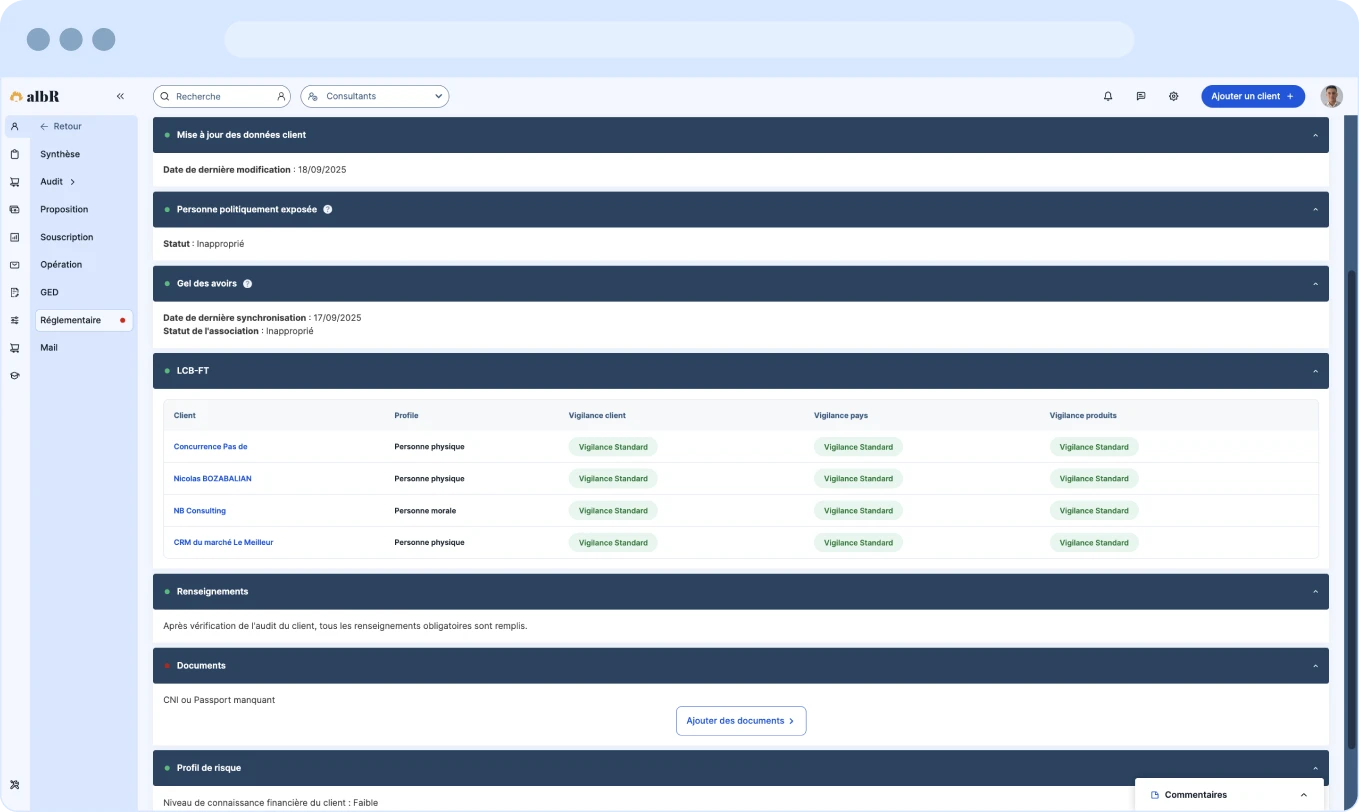Click the help icon next to Gel des avoirs
Image resolution: width=1360 pixels, height=812 pixels.
pos(248,284)
